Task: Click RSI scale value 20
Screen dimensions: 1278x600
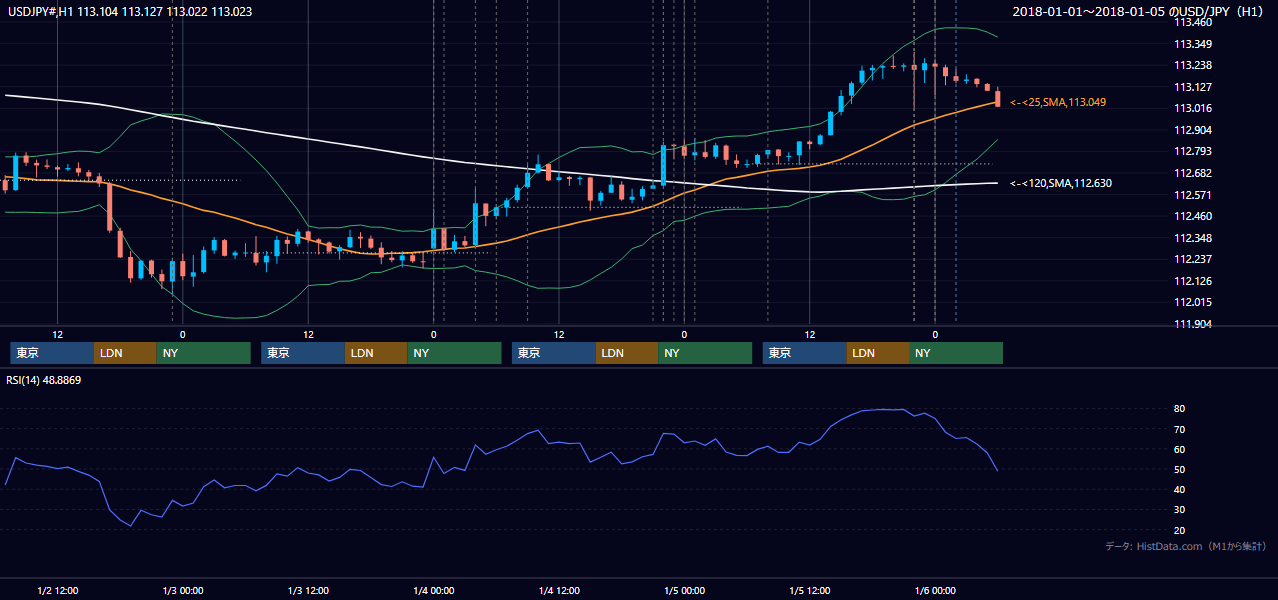Action: tap(1180, 530)
